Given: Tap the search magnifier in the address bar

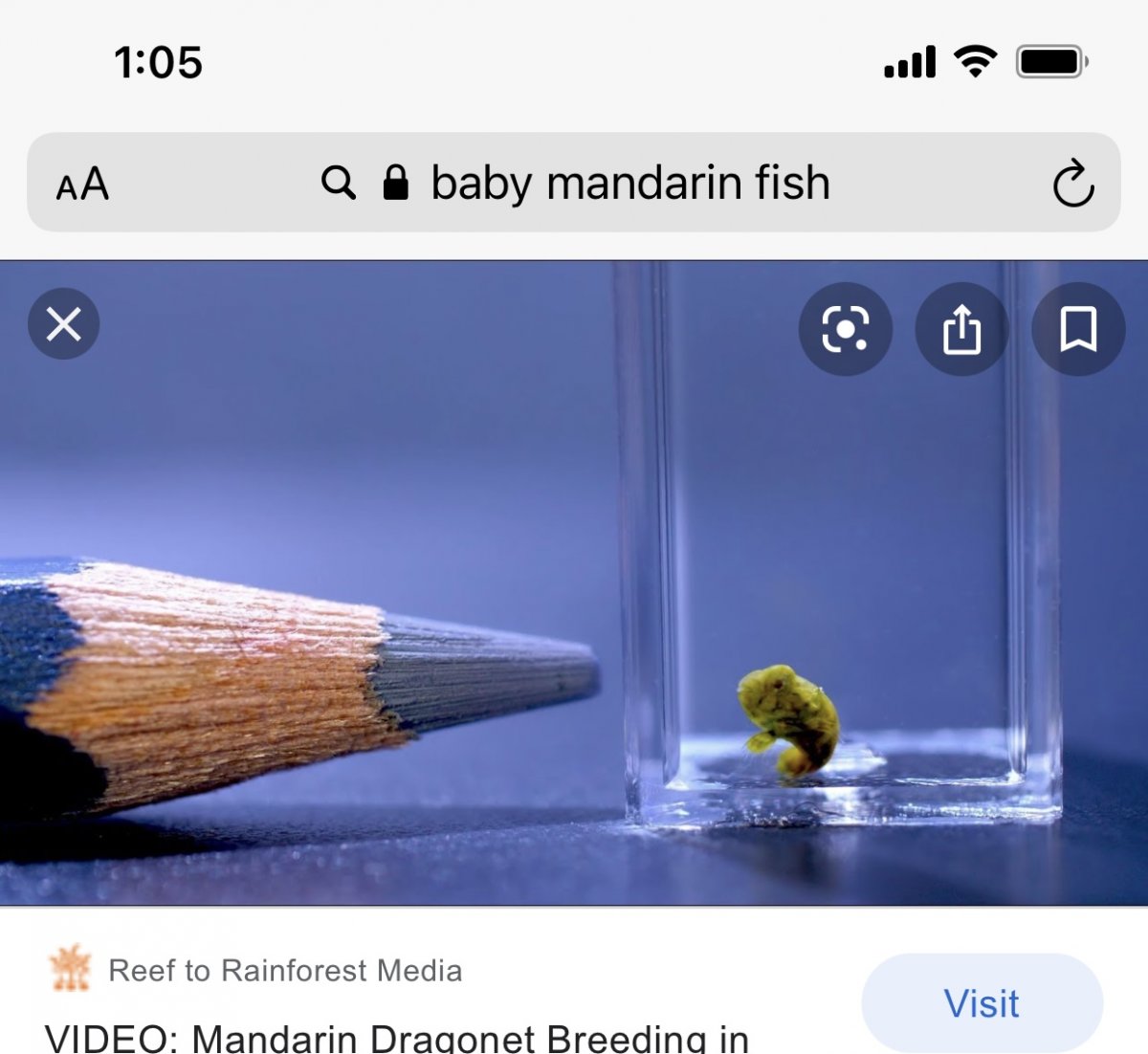Looking at the screenshot, I should (339, 182).
